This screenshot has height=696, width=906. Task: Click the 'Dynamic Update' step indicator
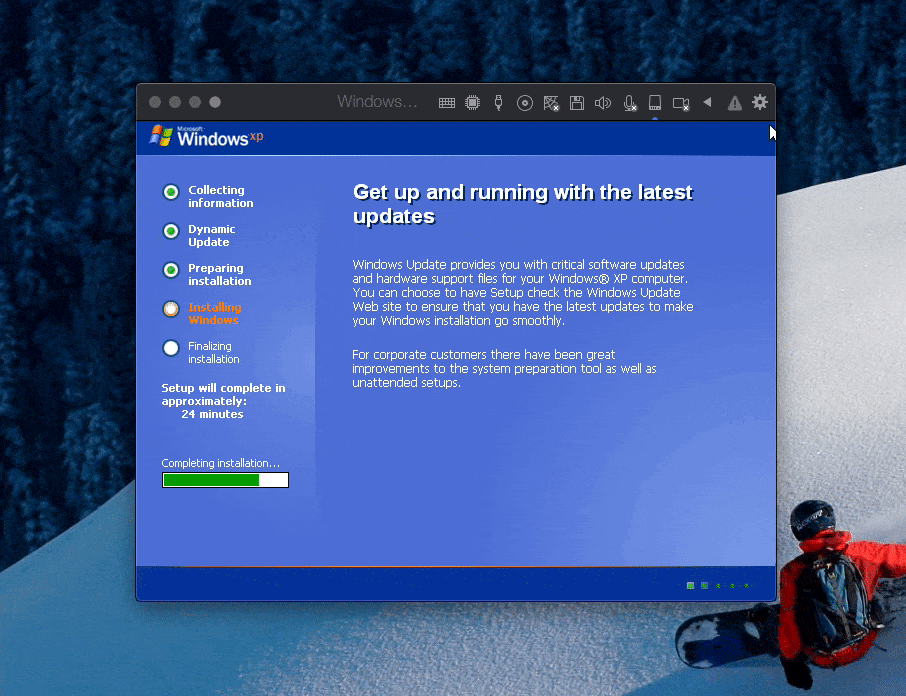coord(171,231)
